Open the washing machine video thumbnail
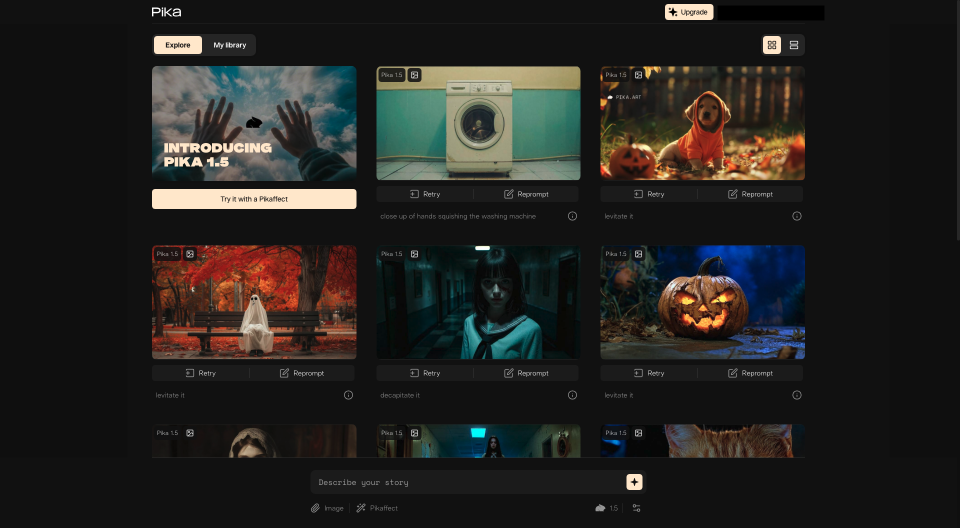960x528 pixels. point(478,123)
